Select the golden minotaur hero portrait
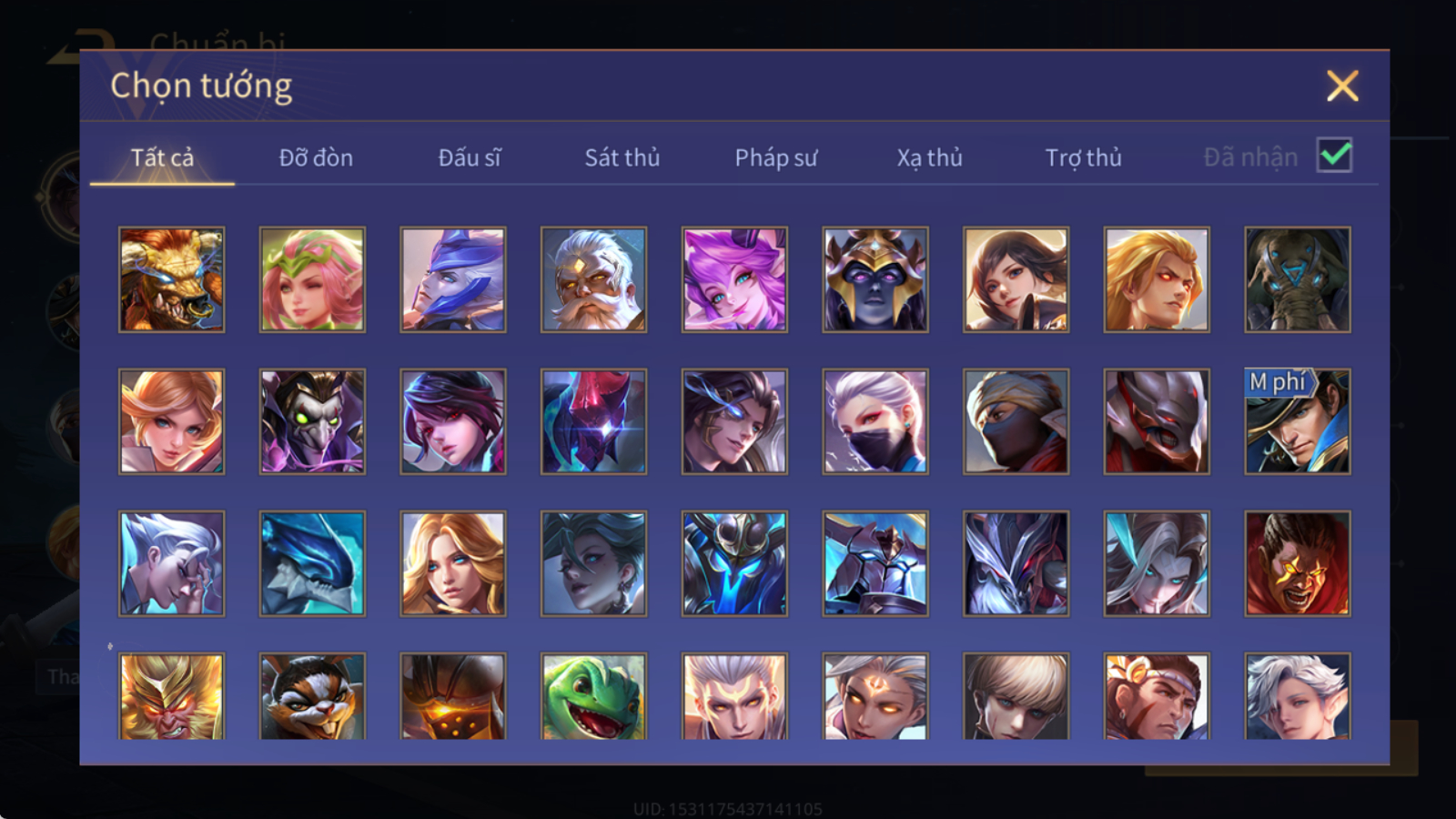The height and width of the screenshot is (819, 1456). point(171,279)
